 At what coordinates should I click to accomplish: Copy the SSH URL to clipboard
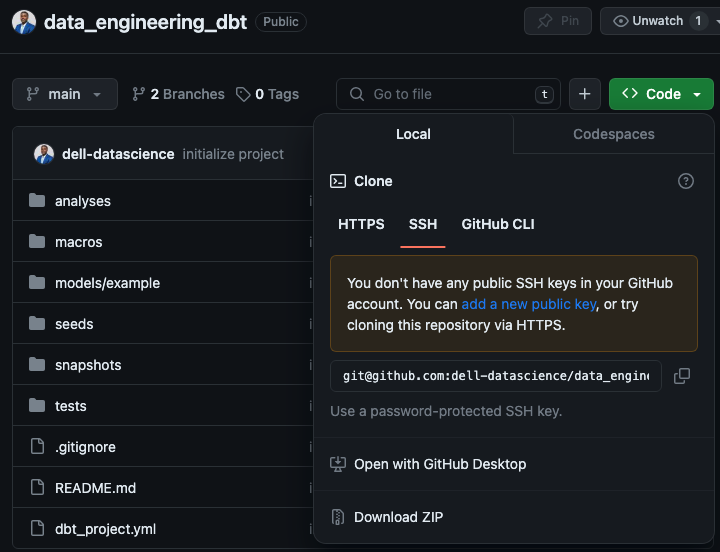click(x=682, y=376)
